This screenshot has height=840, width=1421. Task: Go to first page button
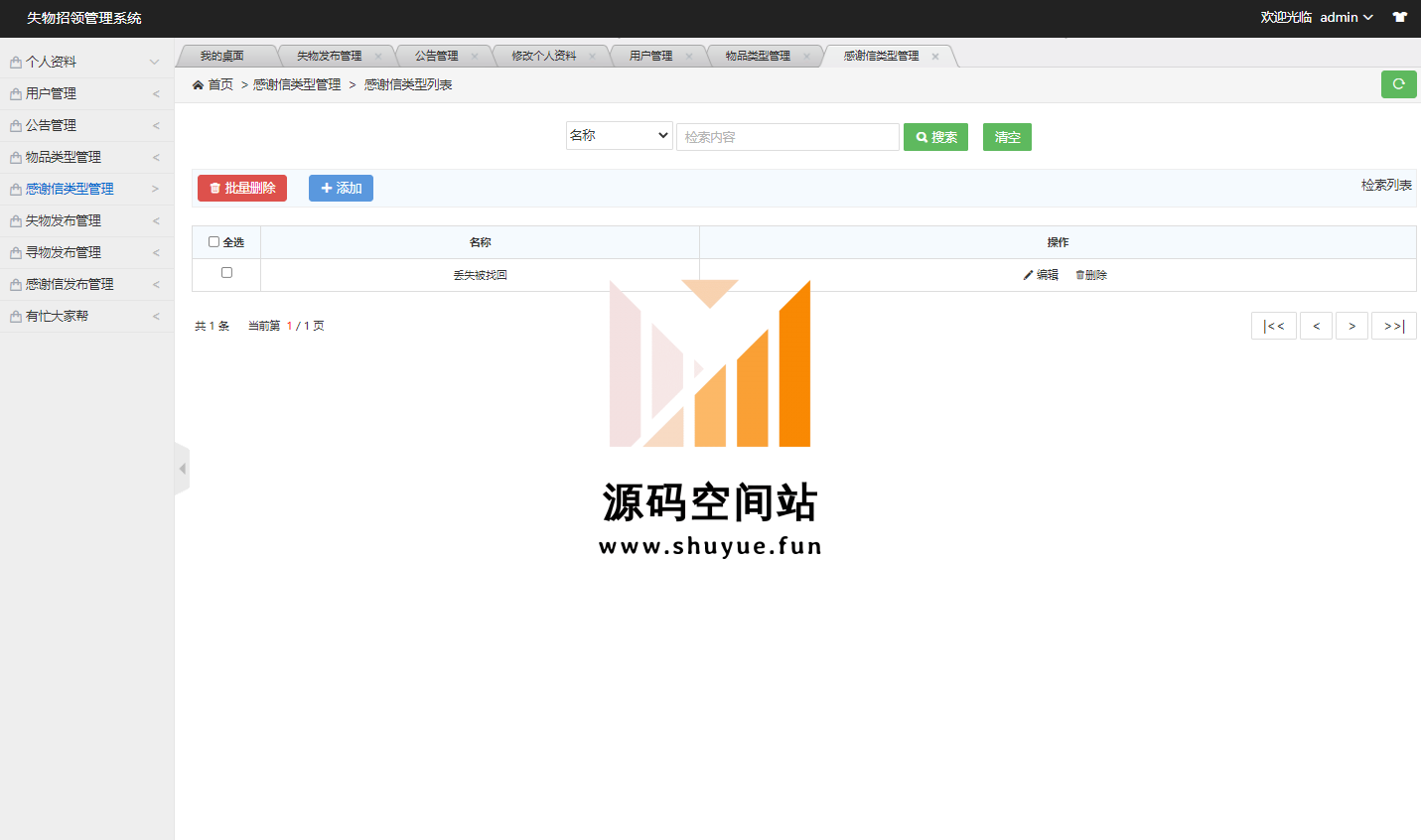[x=1274, y=326]
